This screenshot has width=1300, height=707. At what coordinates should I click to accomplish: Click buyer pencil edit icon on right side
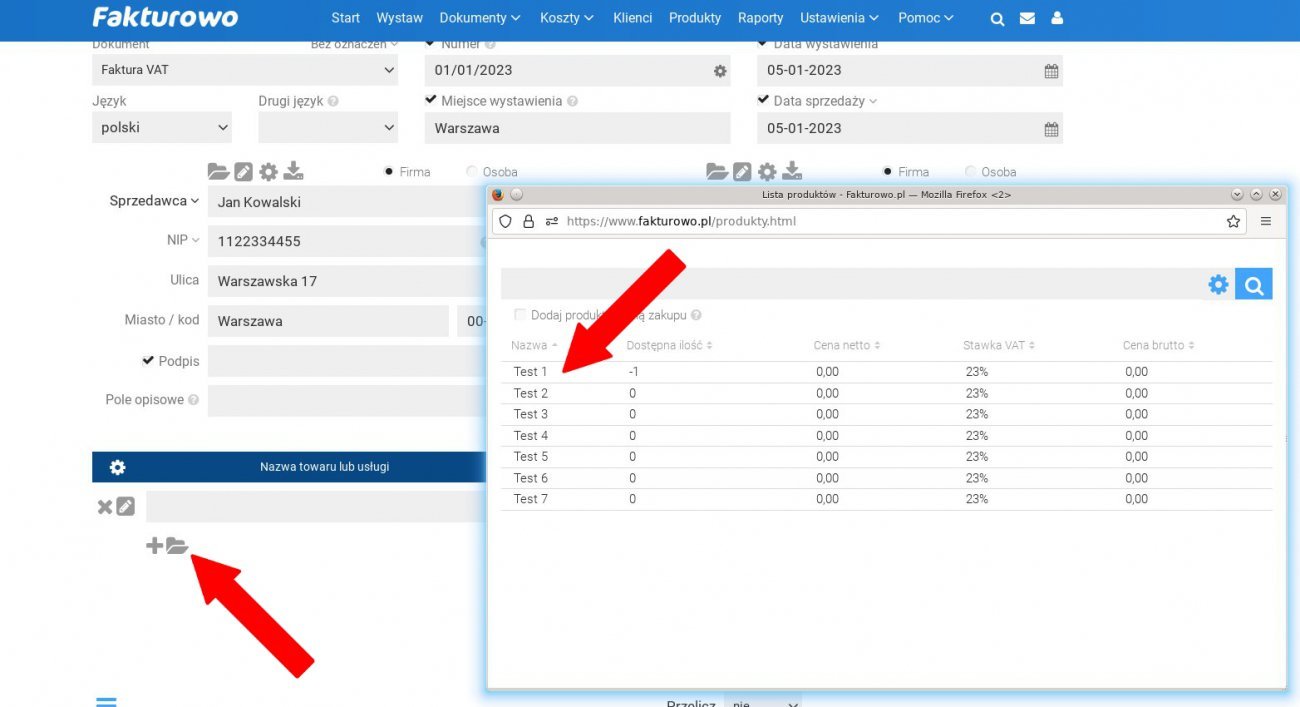742,171
